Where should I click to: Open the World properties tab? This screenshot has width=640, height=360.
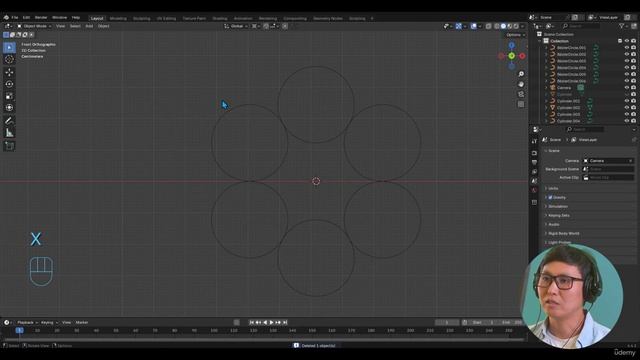click(534, 190)
